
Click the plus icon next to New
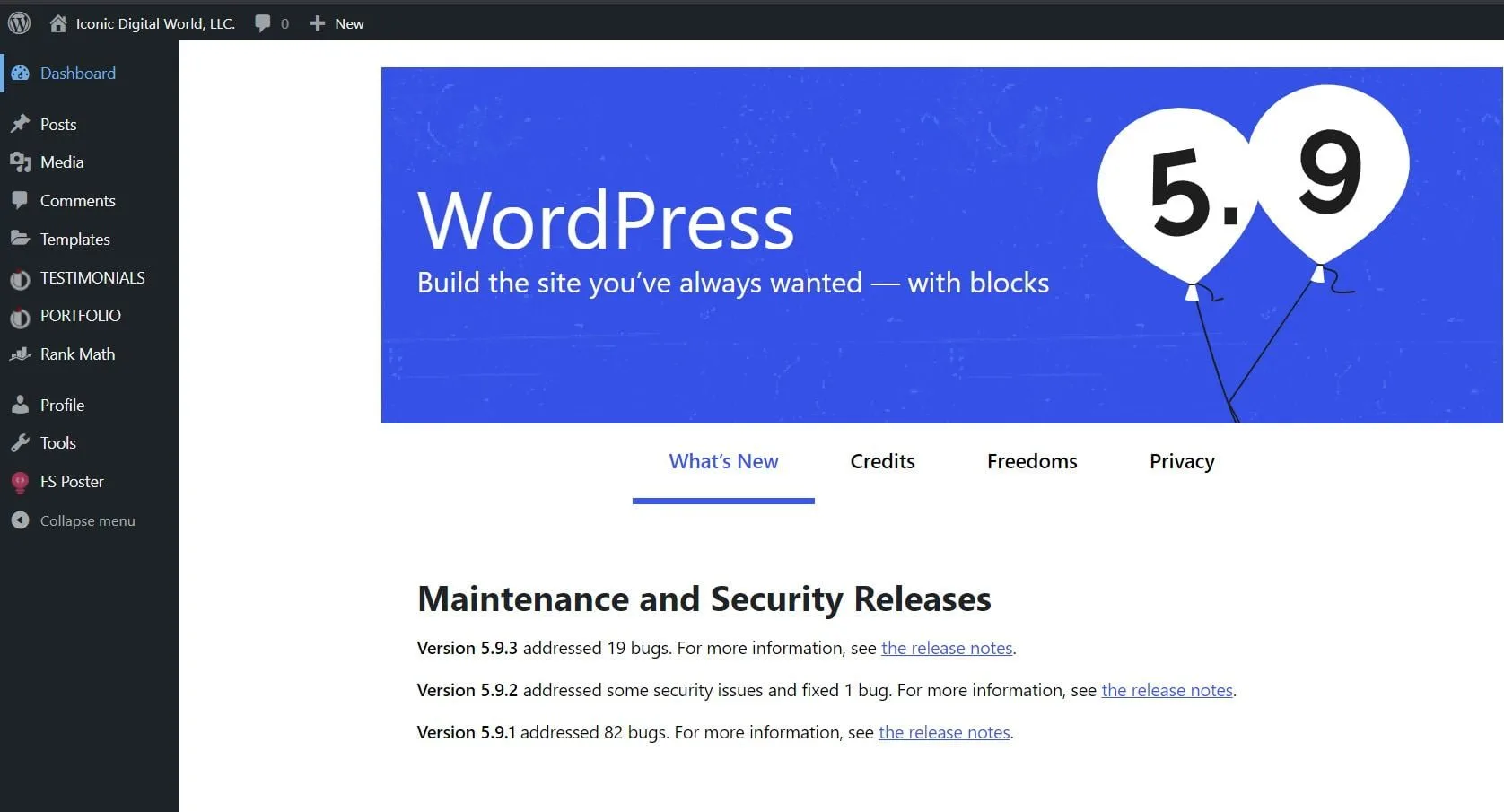pyautogui.click(x=318, y=23)
